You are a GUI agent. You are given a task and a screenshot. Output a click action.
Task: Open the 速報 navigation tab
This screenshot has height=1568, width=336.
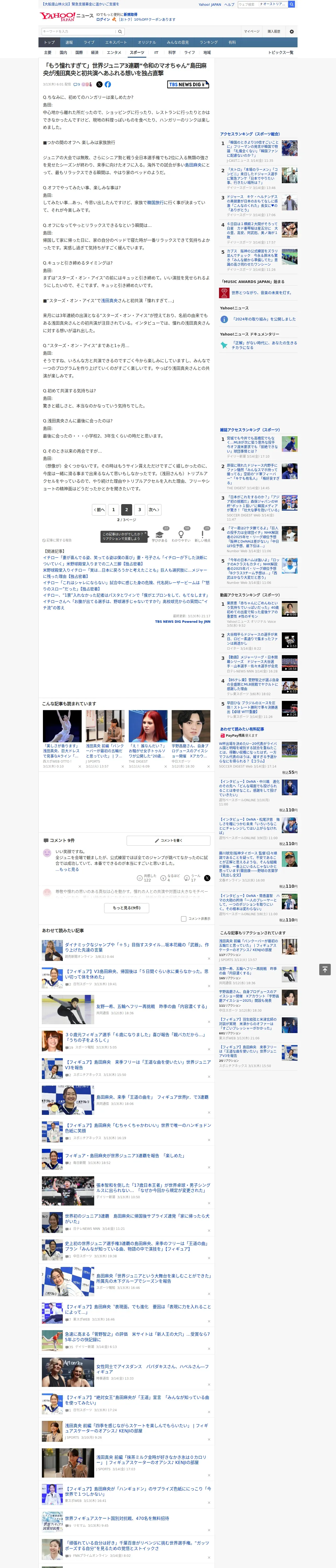point(69,43)
